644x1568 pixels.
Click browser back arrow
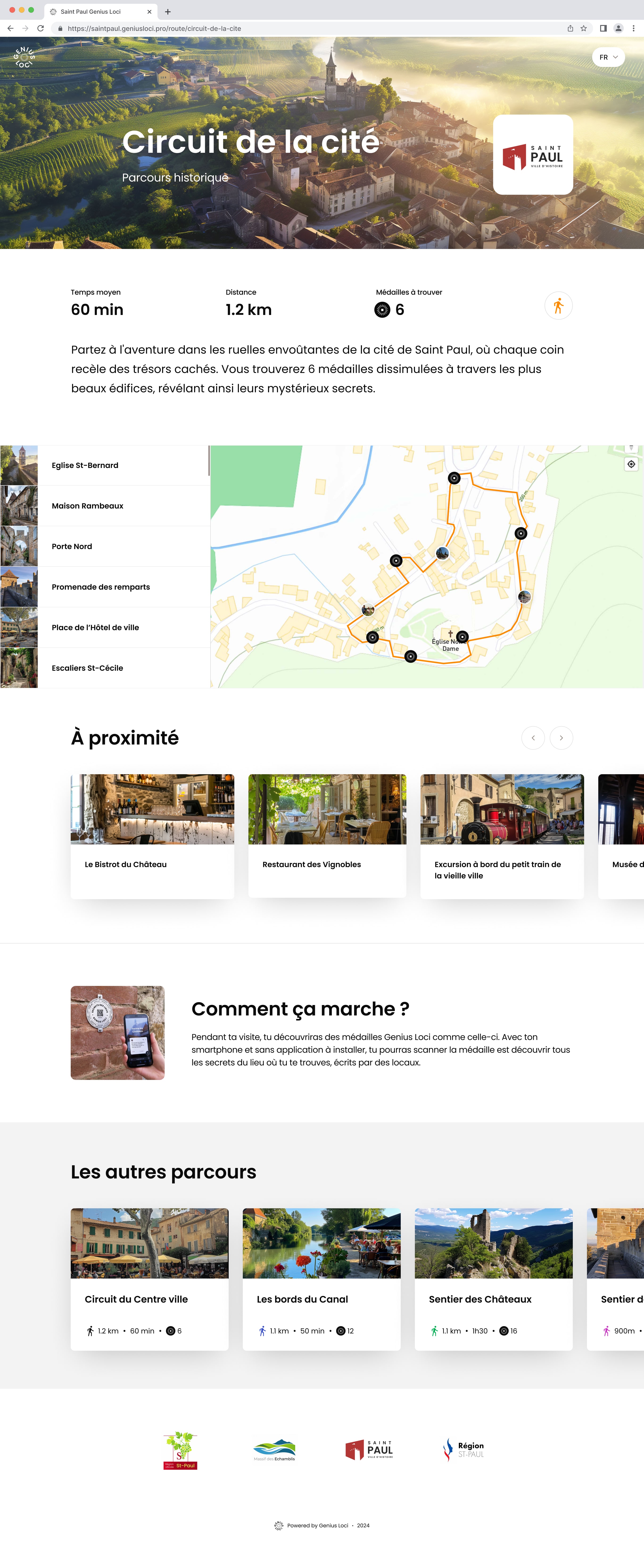coord(10,28)
